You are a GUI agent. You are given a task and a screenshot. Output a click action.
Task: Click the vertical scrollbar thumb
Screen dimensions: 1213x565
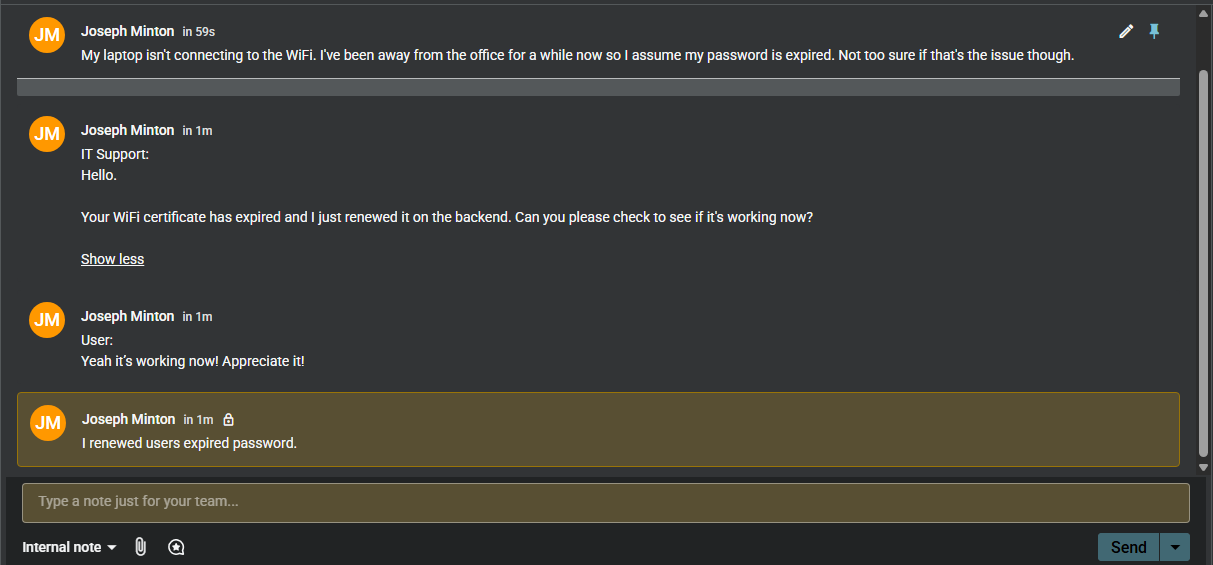click(x=1204, y=260)
